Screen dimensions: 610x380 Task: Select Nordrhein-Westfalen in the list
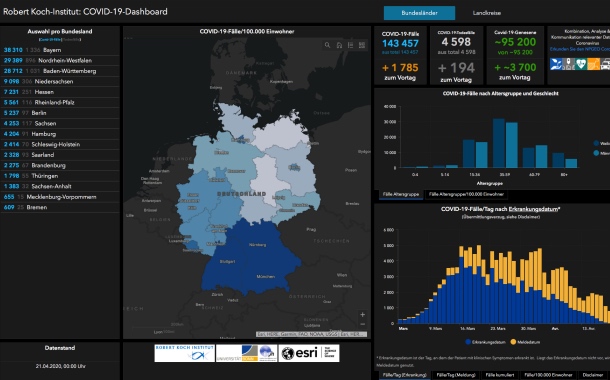[60, 60]
